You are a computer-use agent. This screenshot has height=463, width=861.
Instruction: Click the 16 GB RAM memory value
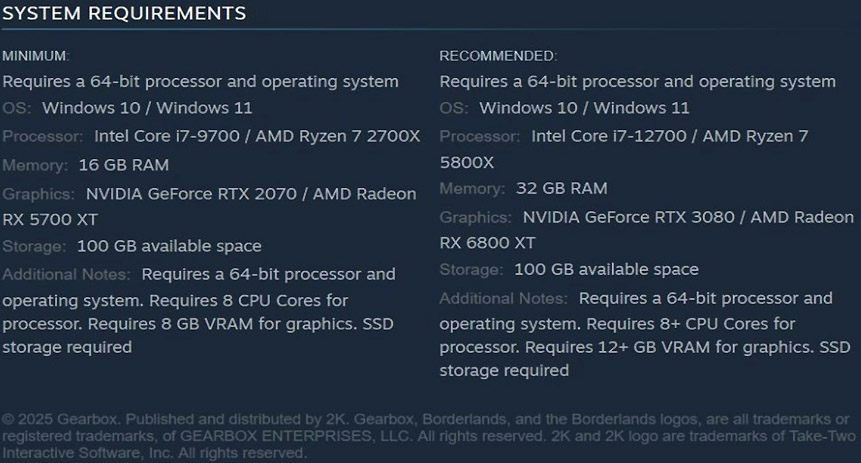122,164
